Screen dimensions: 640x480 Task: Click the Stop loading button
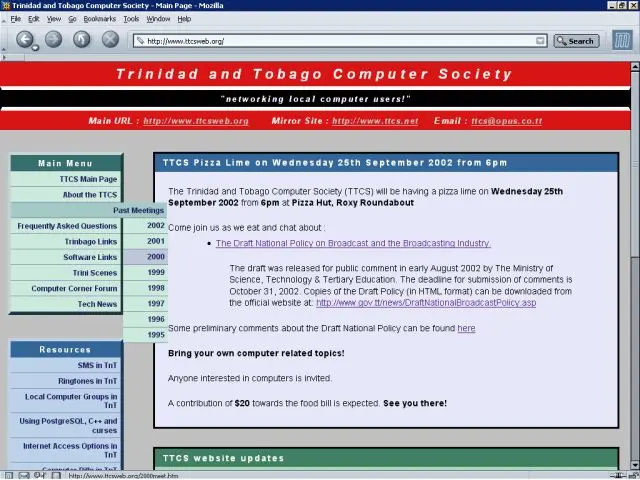[110, 40]
